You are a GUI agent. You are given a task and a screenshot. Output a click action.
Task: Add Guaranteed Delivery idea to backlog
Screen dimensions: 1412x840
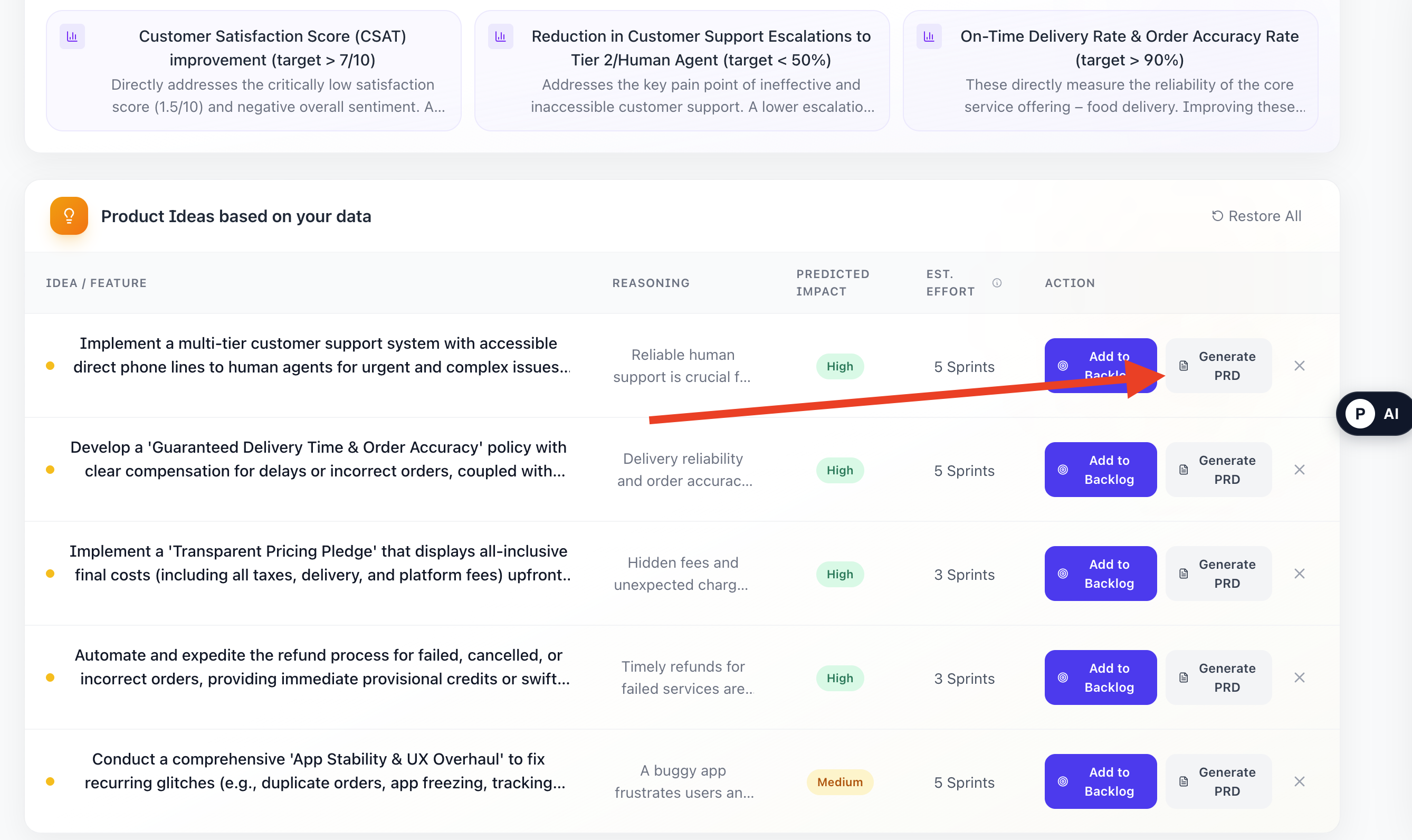click(x=1100, y=470)
